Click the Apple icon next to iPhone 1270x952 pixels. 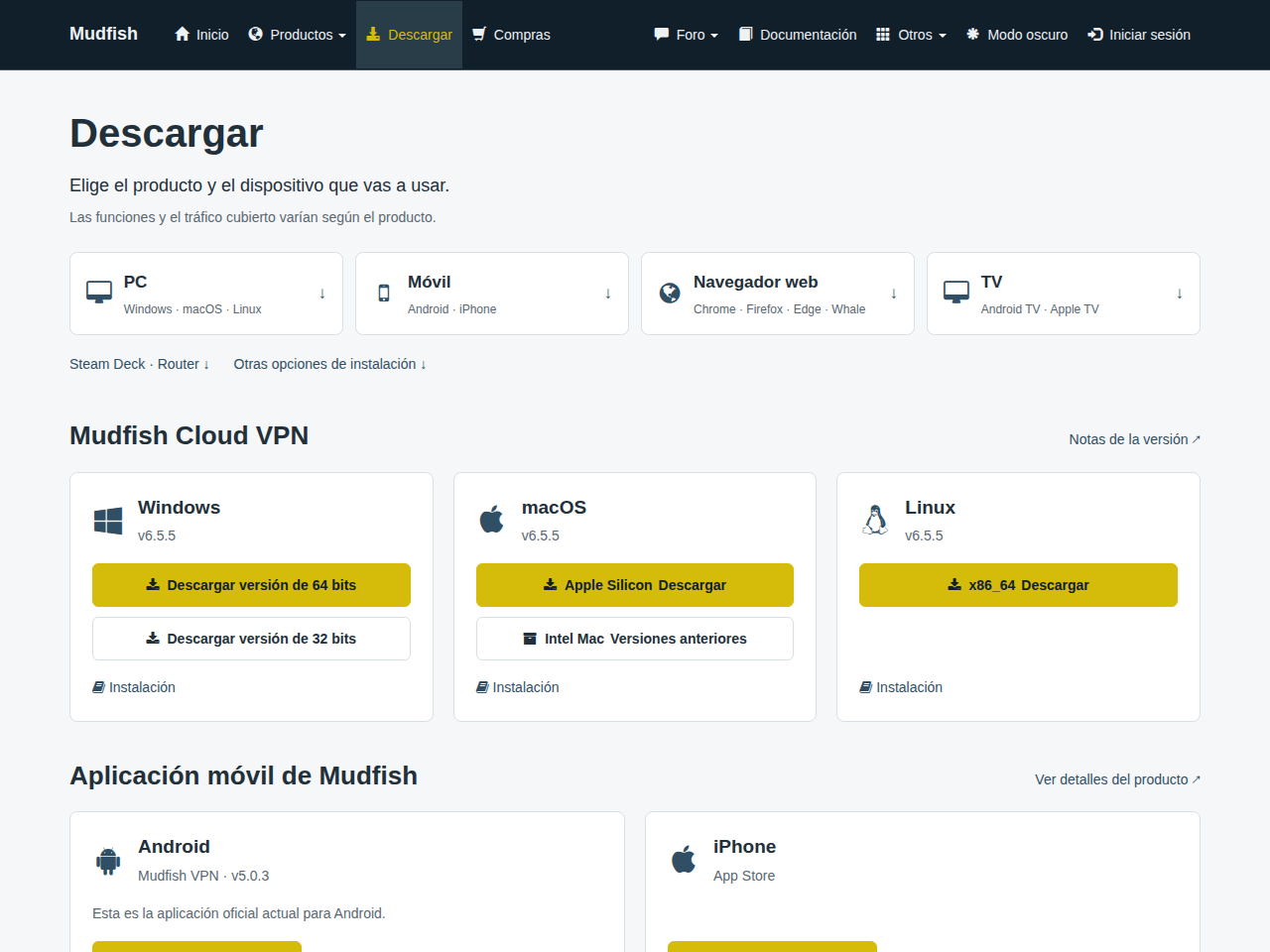(x=684, y=859)
